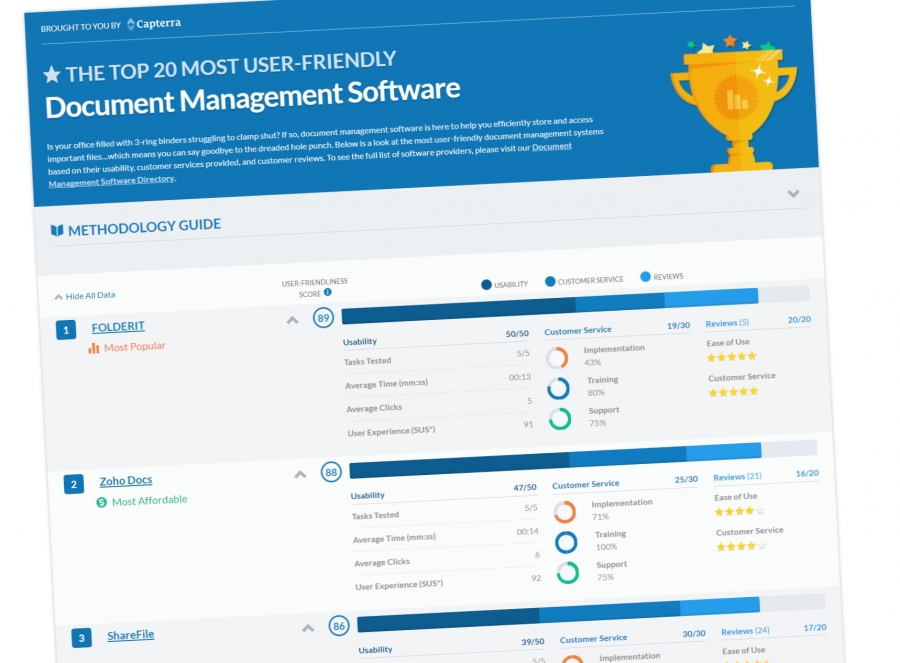900x663 pixels.
Task: Click Zoho Docs' Ease of Use star rating
Action: [x=739, y=511]
